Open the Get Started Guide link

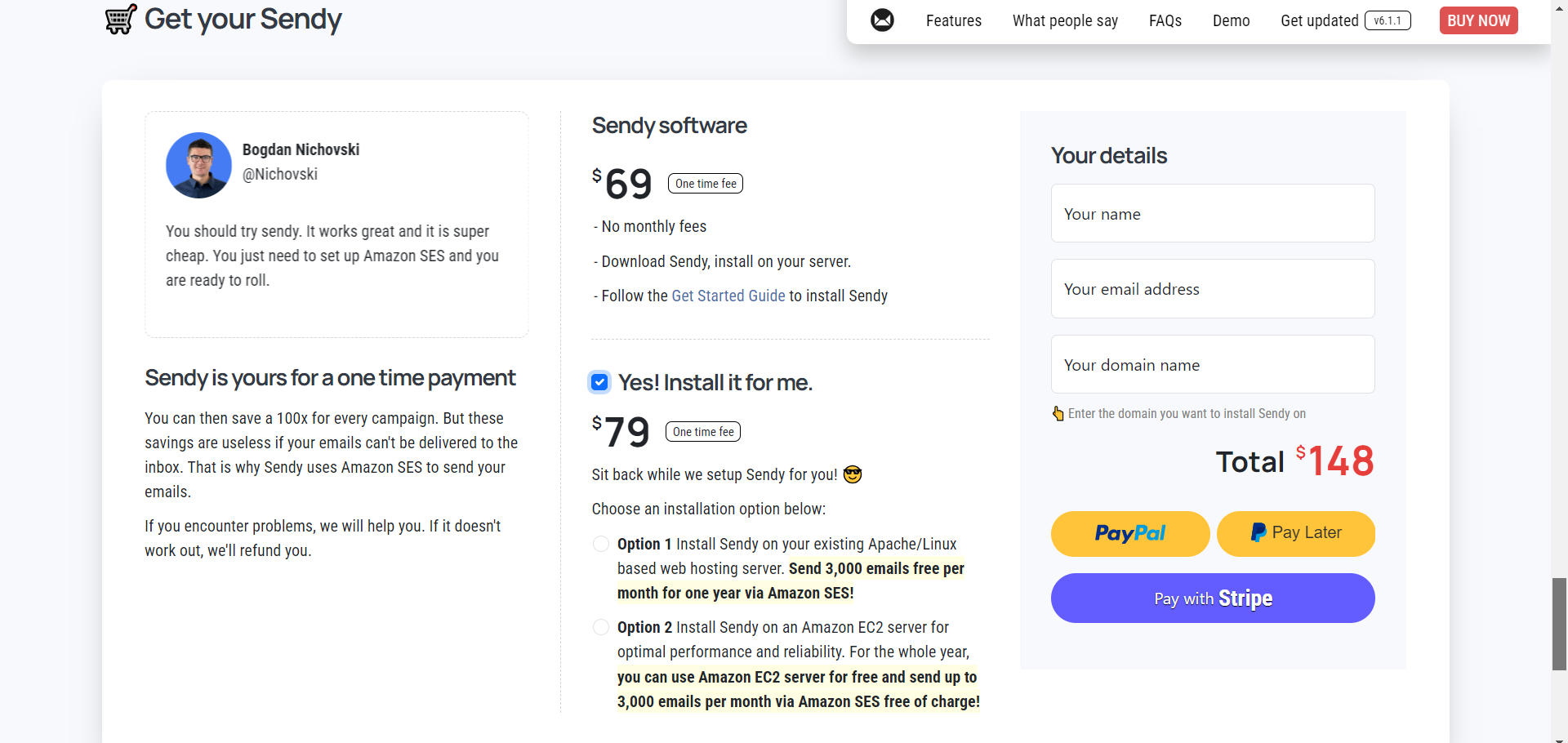pos(728,296)
